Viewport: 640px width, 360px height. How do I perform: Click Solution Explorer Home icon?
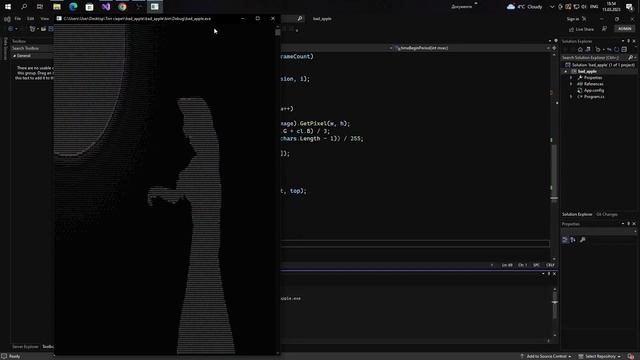click(x=580, y=50)
